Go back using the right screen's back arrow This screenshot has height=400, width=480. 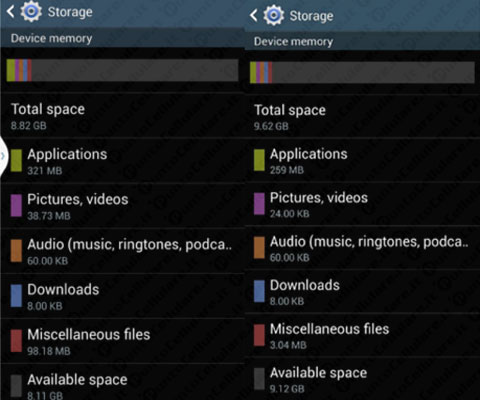click(253, 15)
